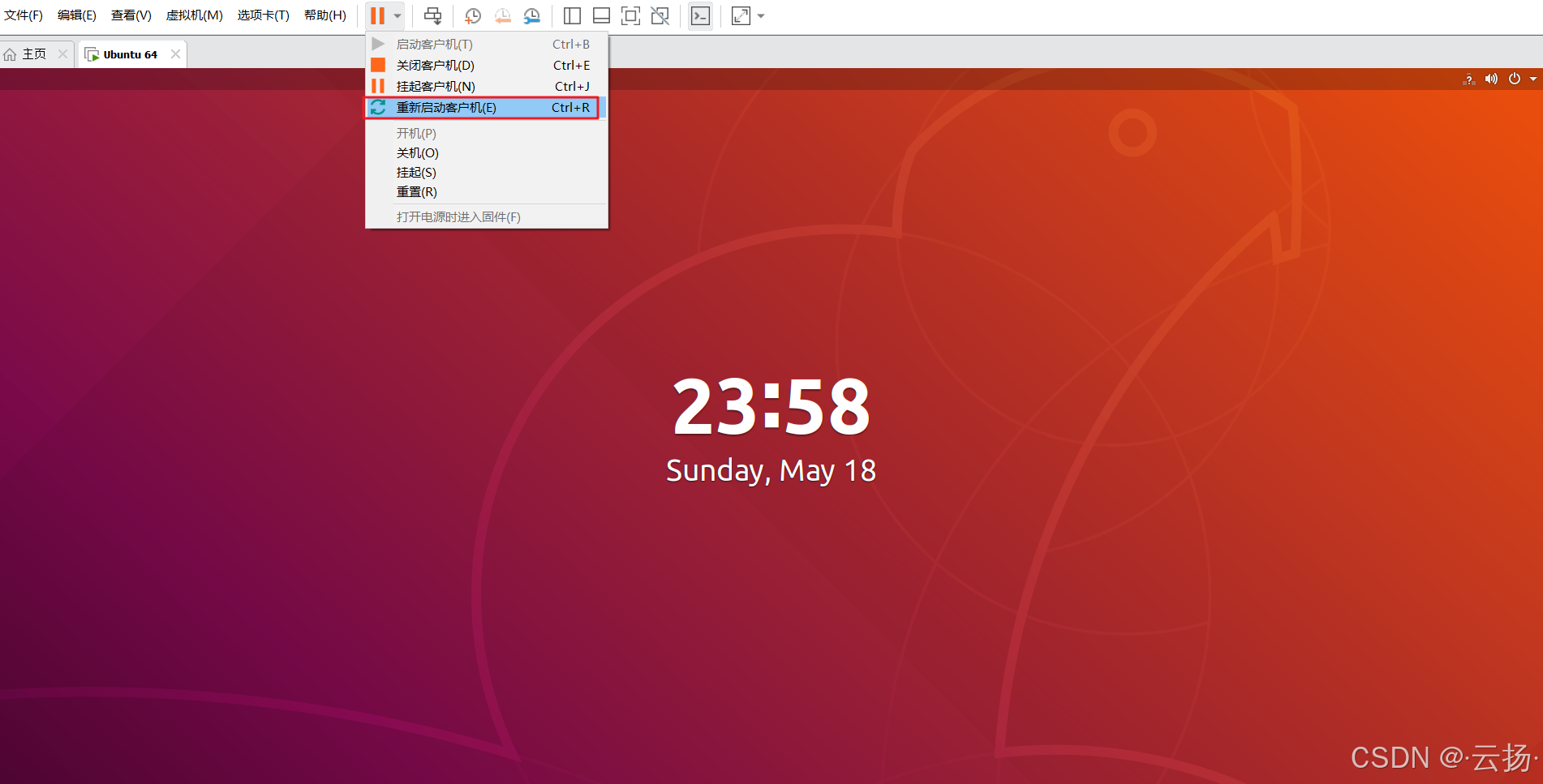Click the Ubuntu volume speaker icon

tap(1491, 79)
